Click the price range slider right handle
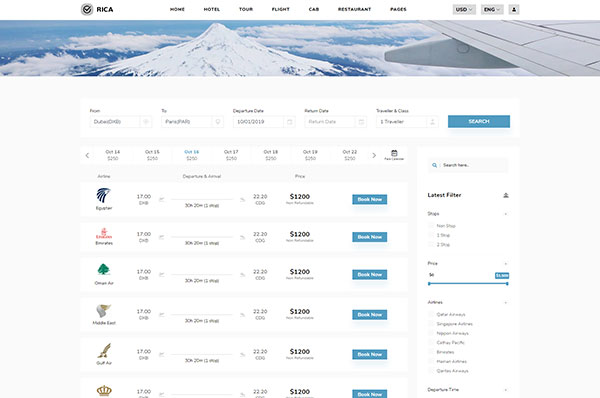Screen dimensions: 600x398 point(507,284)
